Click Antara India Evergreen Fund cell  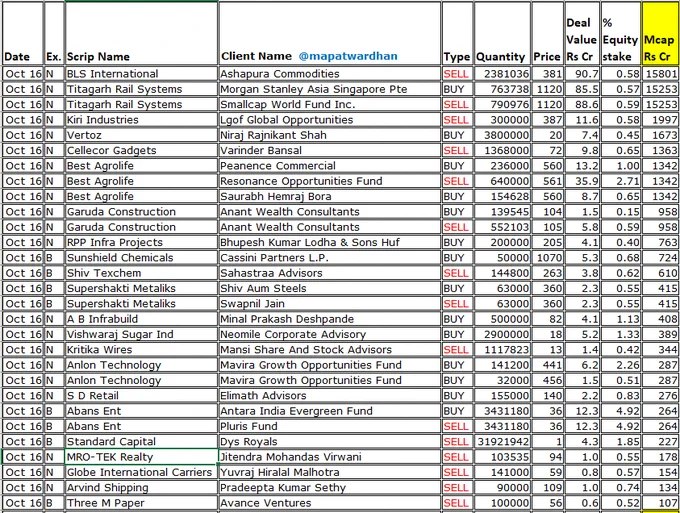pyautogui.click(x=330, y=411)
